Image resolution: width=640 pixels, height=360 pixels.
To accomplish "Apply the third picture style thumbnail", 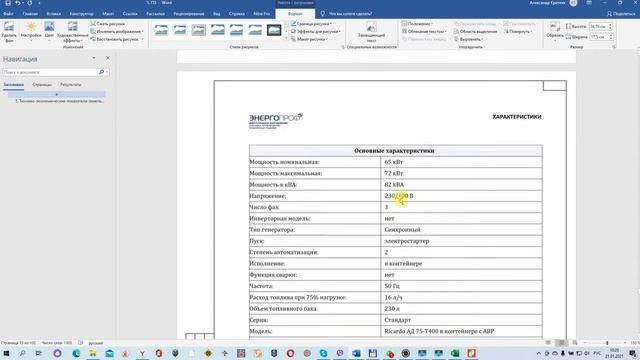I will click(199, 30).
